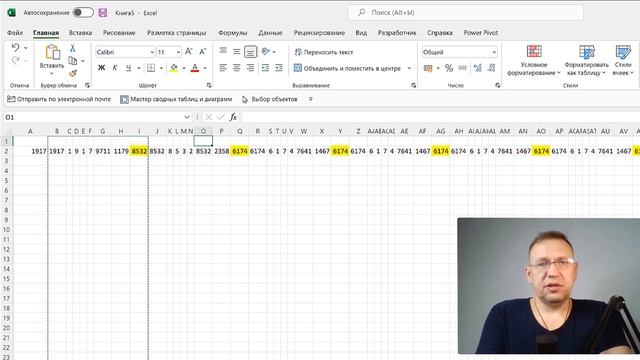Apply the red font color A
The height and width of the screenshot is (360, 640).
(195, 68)
